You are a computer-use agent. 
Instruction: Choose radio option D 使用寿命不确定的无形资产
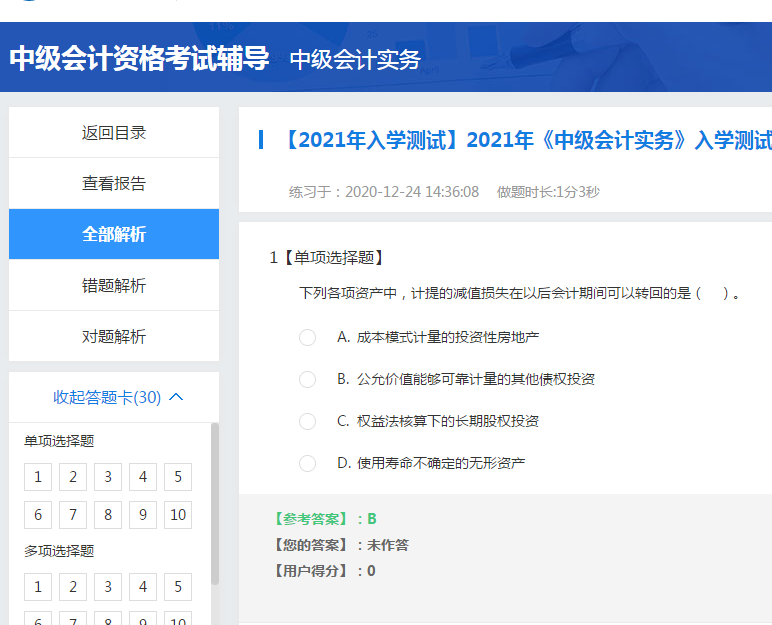click(x=307, y=463)
